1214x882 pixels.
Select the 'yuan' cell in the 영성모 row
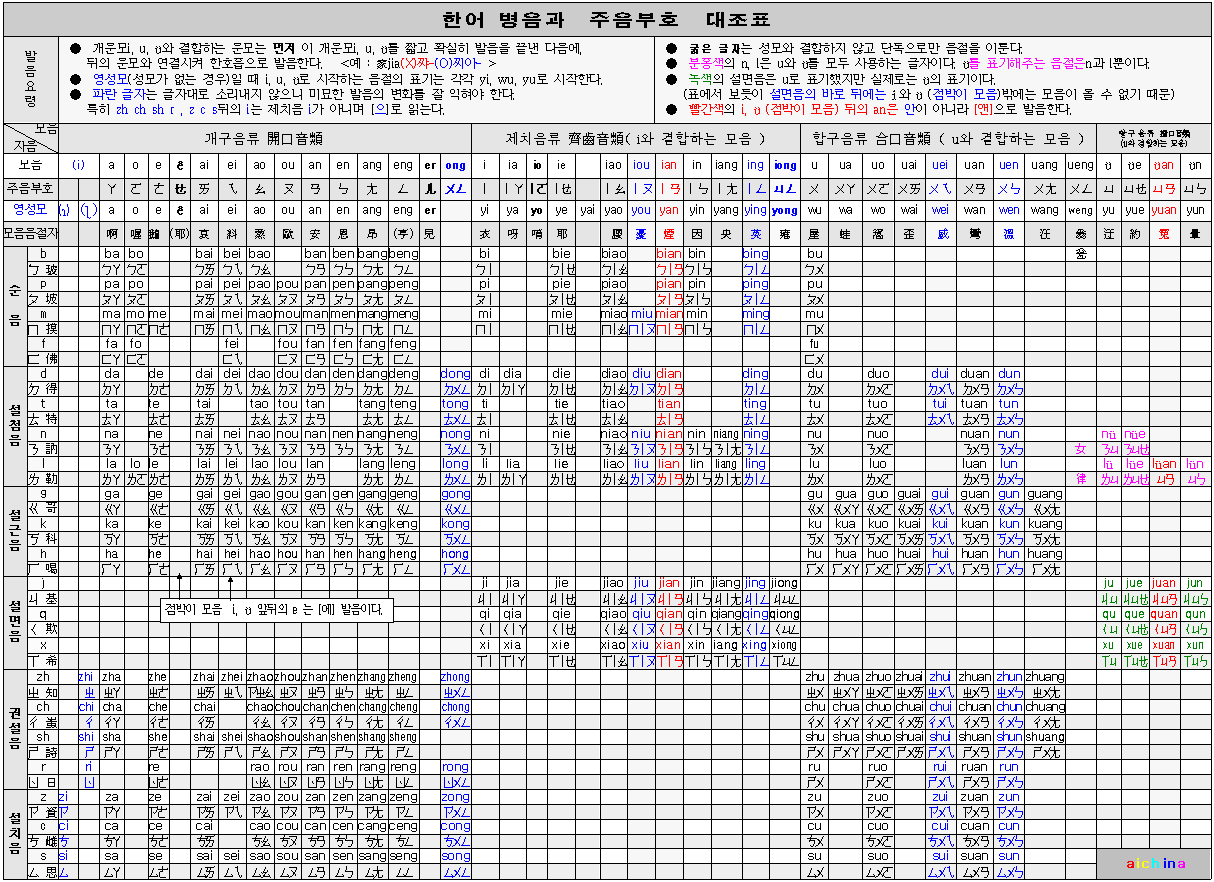click(1164, 210)
